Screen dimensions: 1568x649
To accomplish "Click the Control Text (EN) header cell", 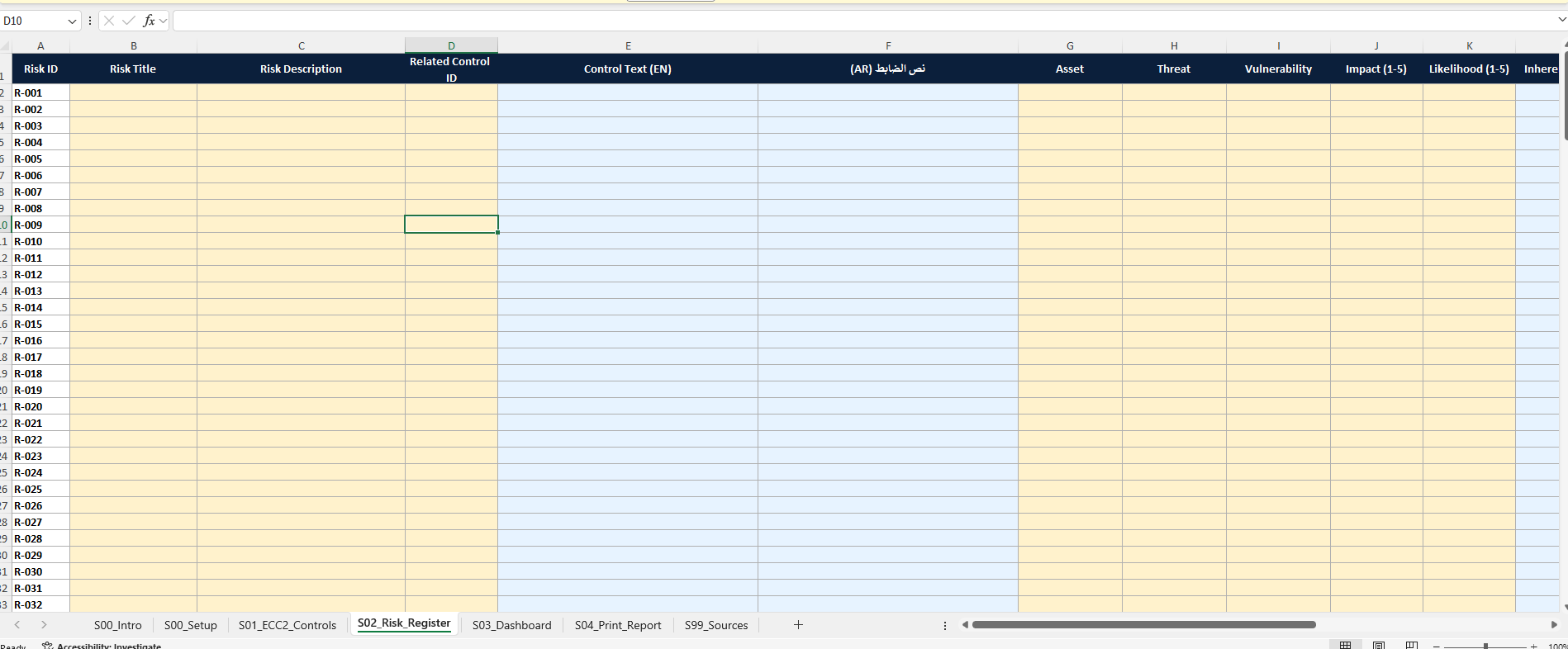I will [628, 69].
